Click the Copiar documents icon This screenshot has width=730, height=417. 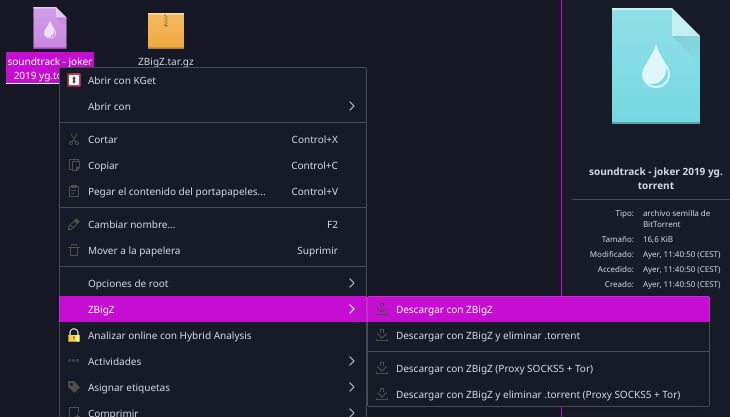pyautogui.click(x=74, y=165)
